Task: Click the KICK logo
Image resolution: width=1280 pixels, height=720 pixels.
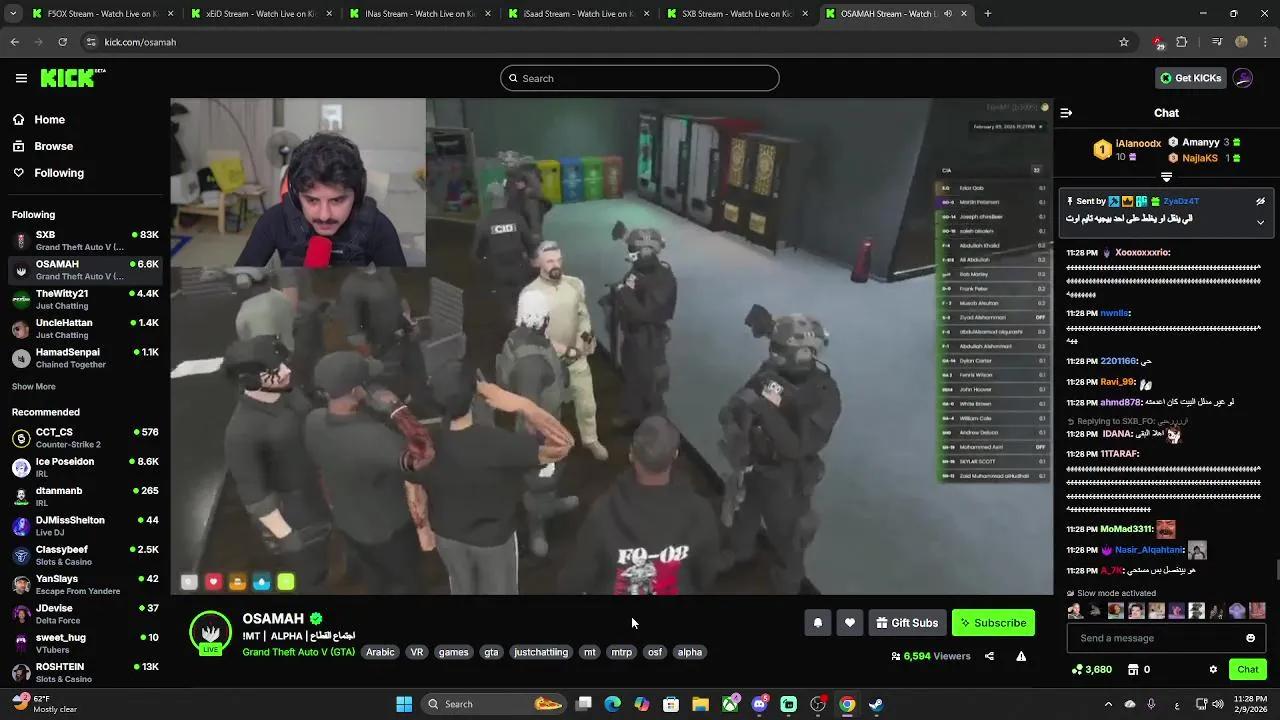Action: (73, 78)
